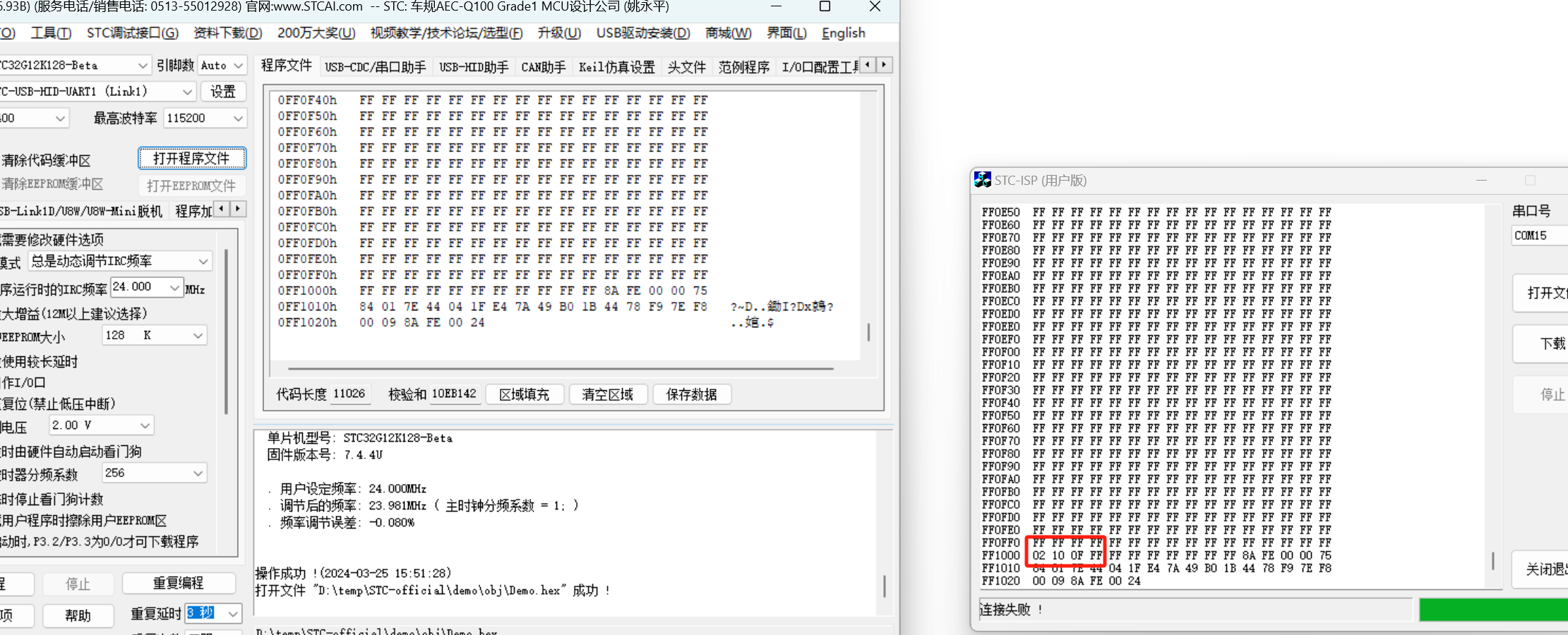Open the COM15 serial port field
Image resolution: width=1568 pixels, height=635 pixels.
coord(1539,236)
